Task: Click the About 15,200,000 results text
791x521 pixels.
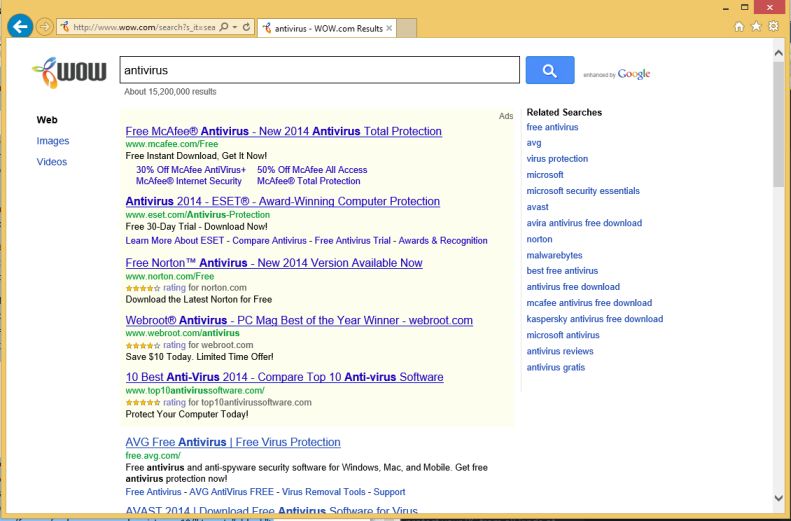Action: point(171,92)
